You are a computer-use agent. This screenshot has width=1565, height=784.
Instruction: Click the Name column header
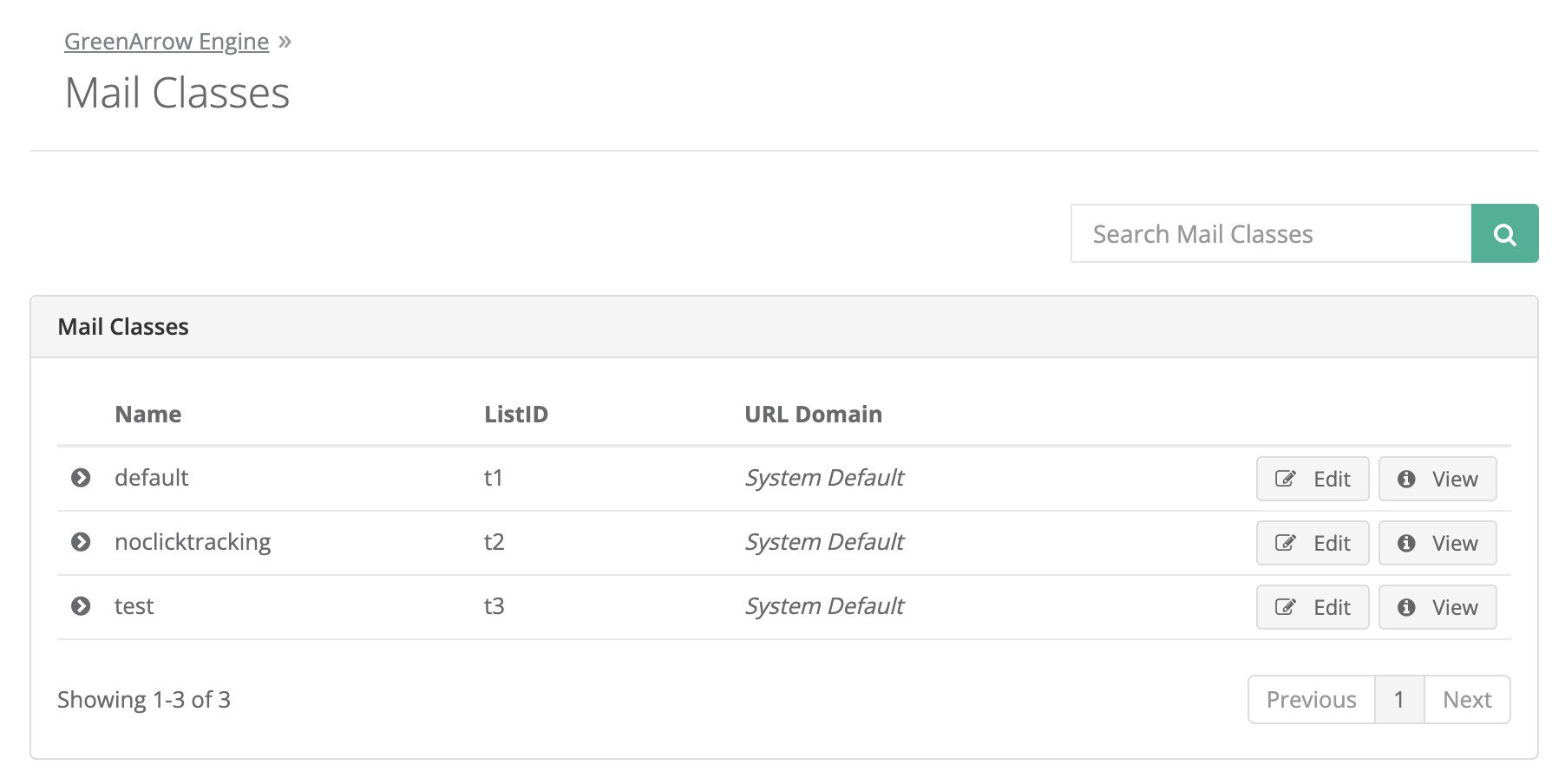coord(148,415)
